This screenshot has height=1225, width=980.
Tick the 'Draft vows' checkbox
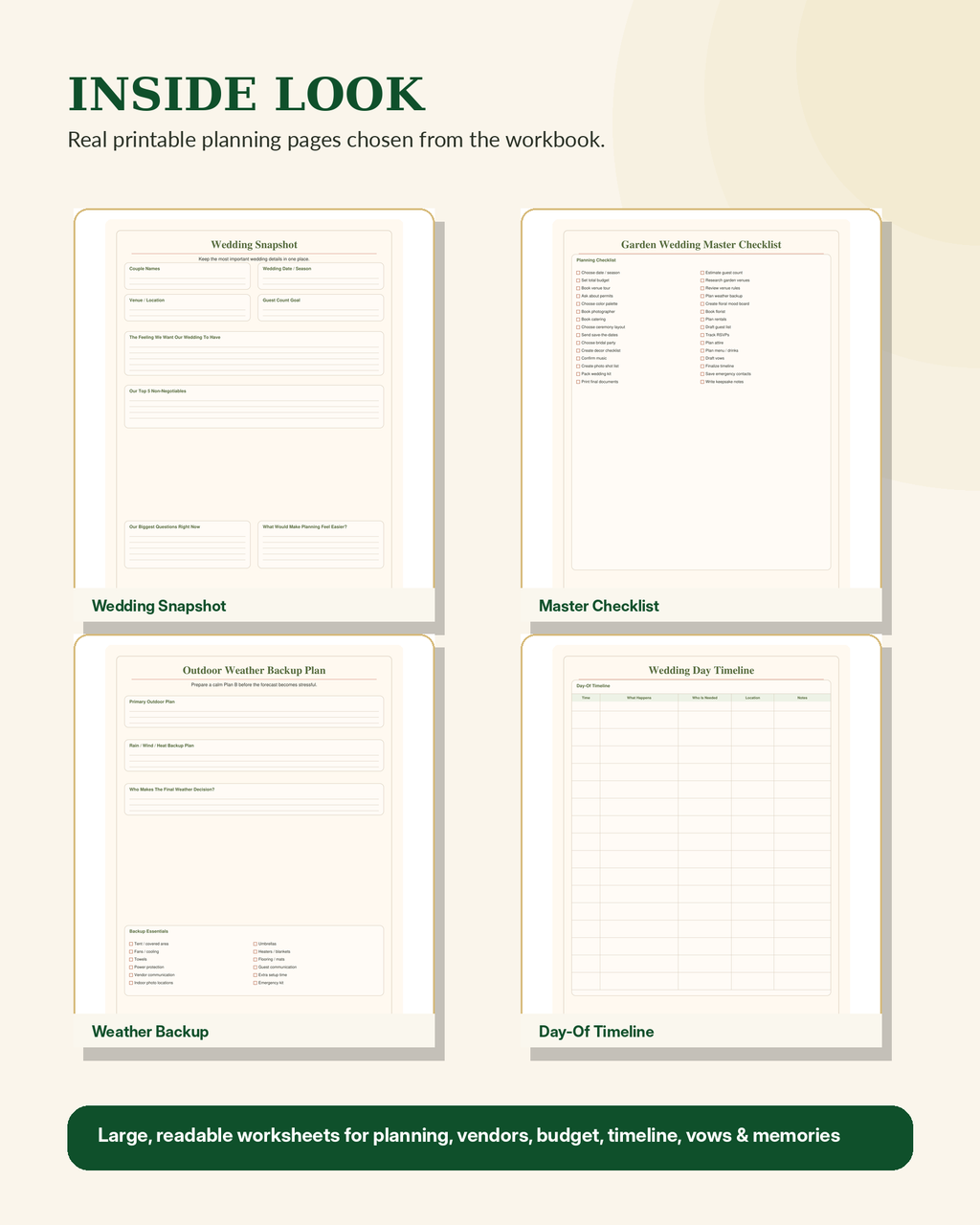click(x=702, y=358)
